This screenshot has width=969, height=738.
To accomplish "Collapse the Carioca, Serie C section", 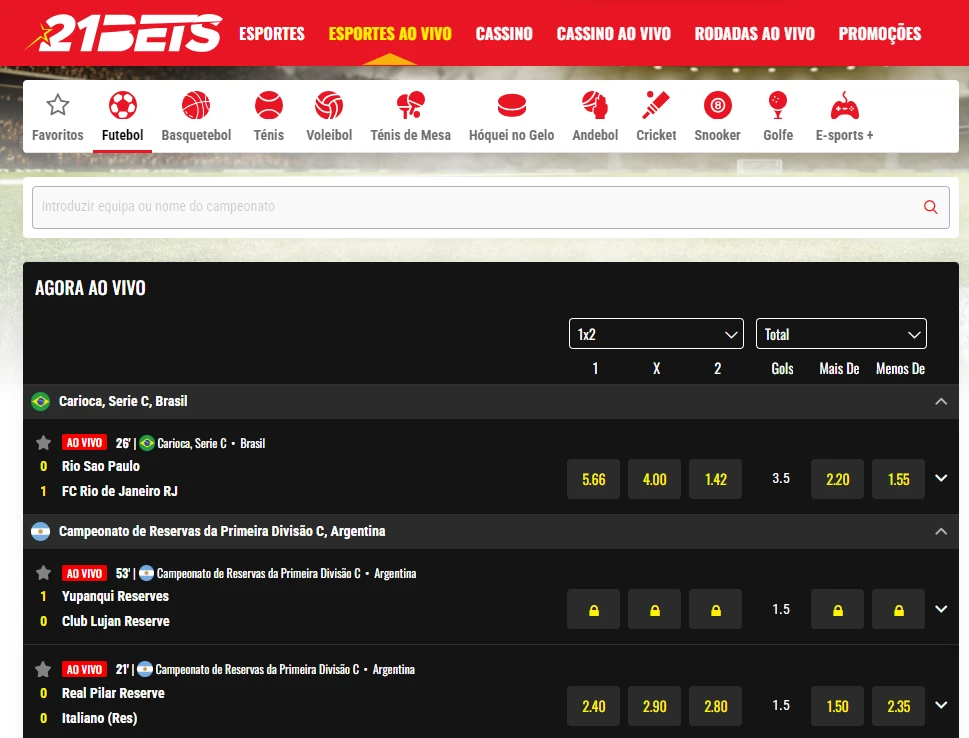I will (x=941, y=401).
